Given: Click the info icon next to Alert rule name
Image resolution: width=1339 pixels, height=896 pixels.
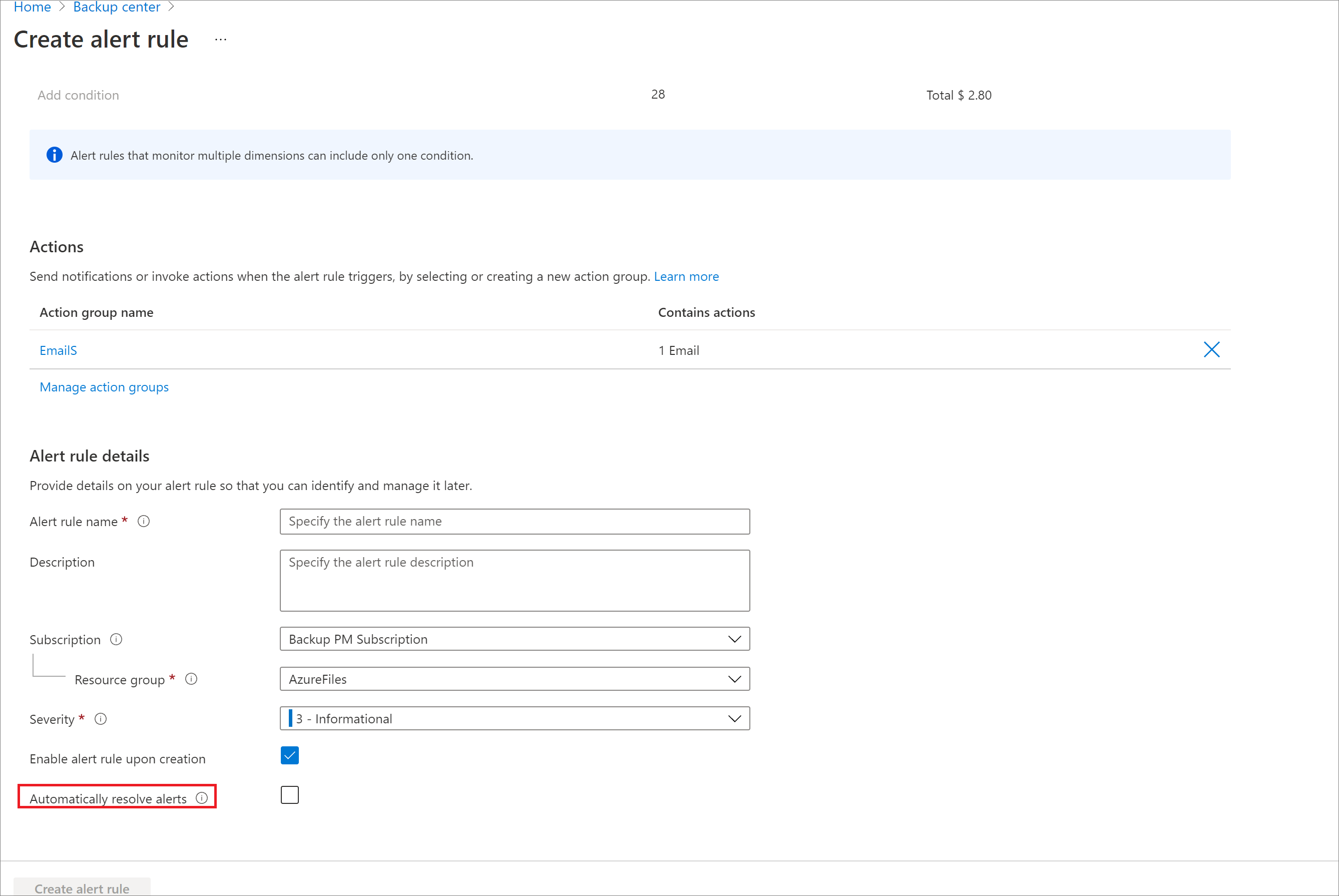Looking at the screenshot, I should 148,521.
